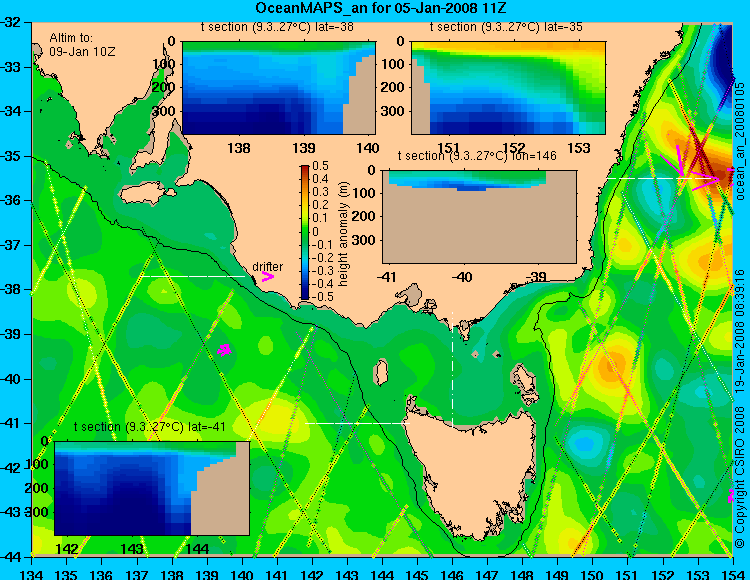
Task: Open the temperature section inset for lat=-41
Action: tap(152, 488)
